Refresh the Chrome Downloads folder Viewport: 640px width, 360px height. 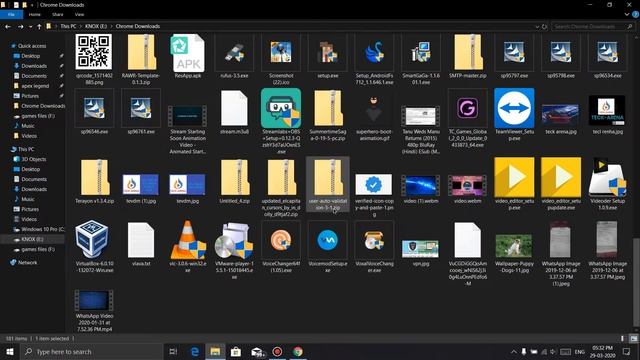pyautogui.click(x=544, y=27)
